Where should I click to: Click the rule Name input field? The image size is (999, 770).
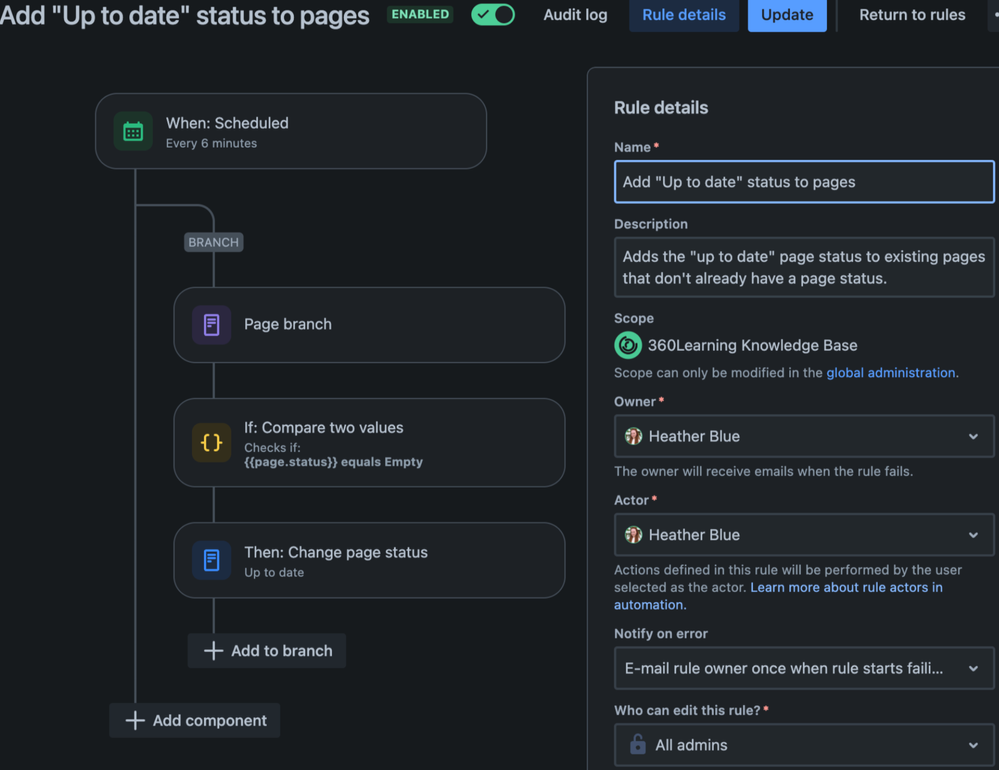coord(804,182)
